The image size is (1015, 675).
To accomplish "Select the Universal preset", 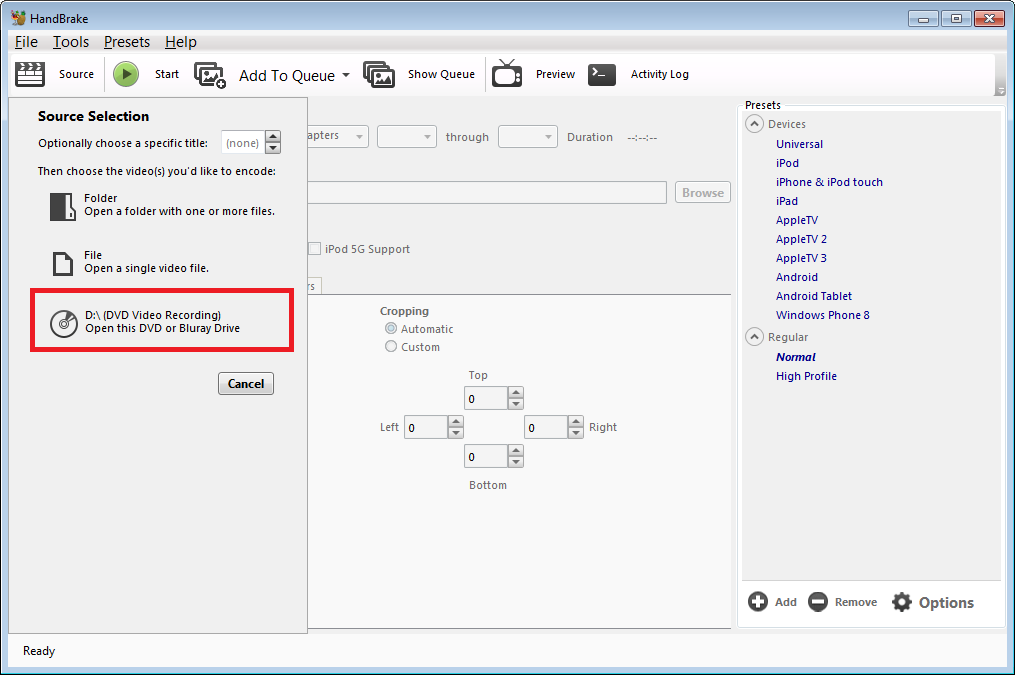I will [x=799, y=144].
